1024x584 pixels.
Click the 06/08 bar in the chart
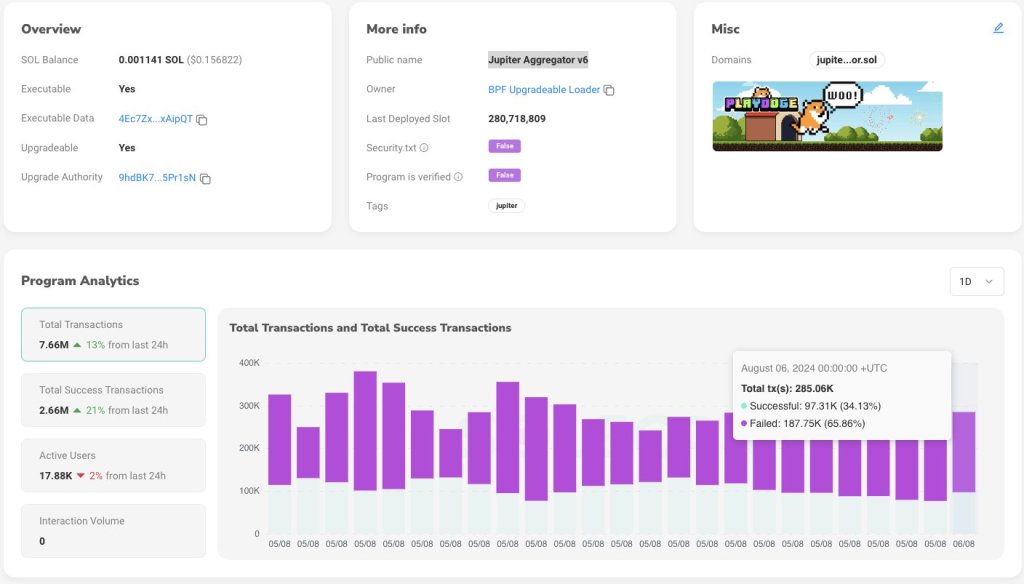pos(964,452)
